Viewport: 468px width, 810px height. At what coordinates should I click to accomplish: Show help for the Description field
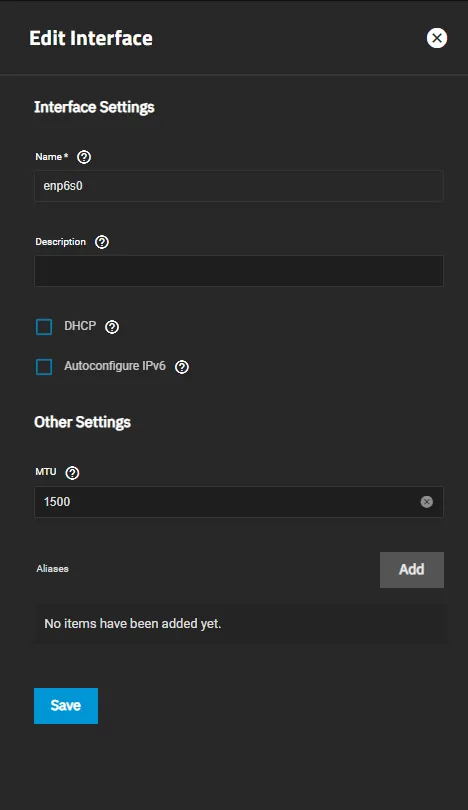click(x=102, y=242)
